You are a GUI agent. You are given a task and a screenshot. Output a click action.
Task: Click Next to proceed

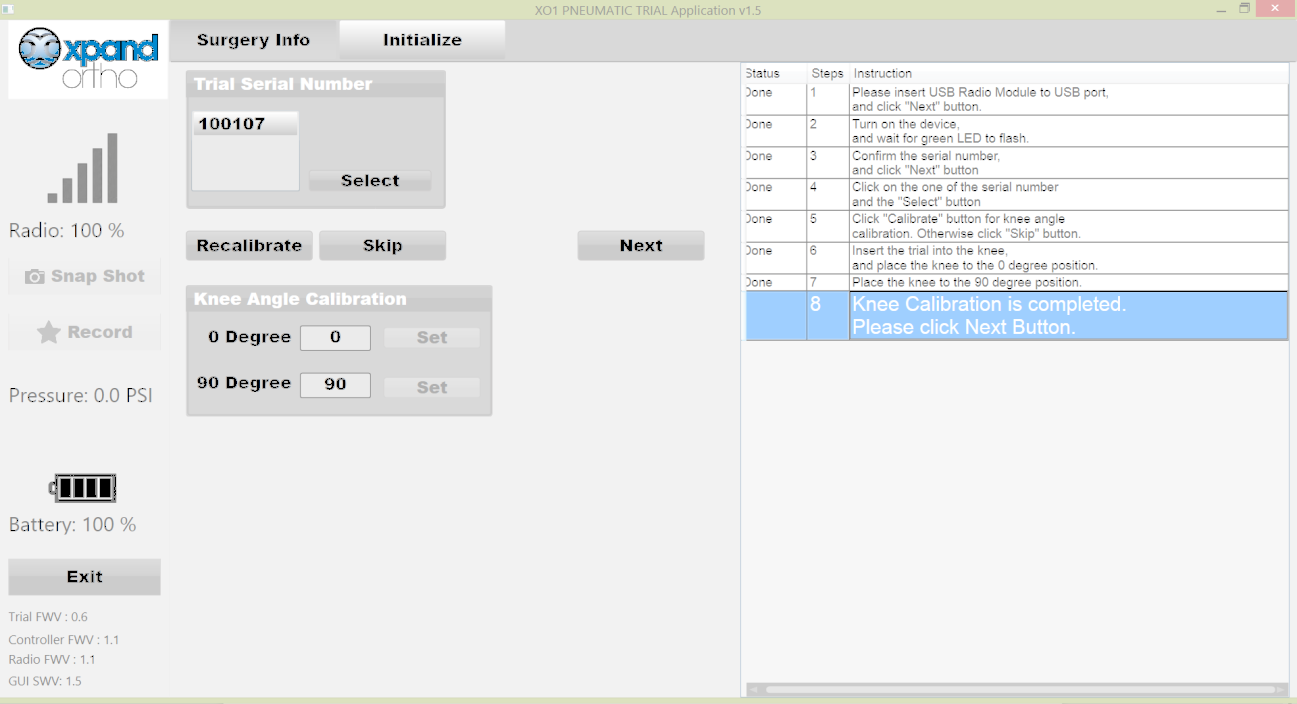tap(641, 246)
